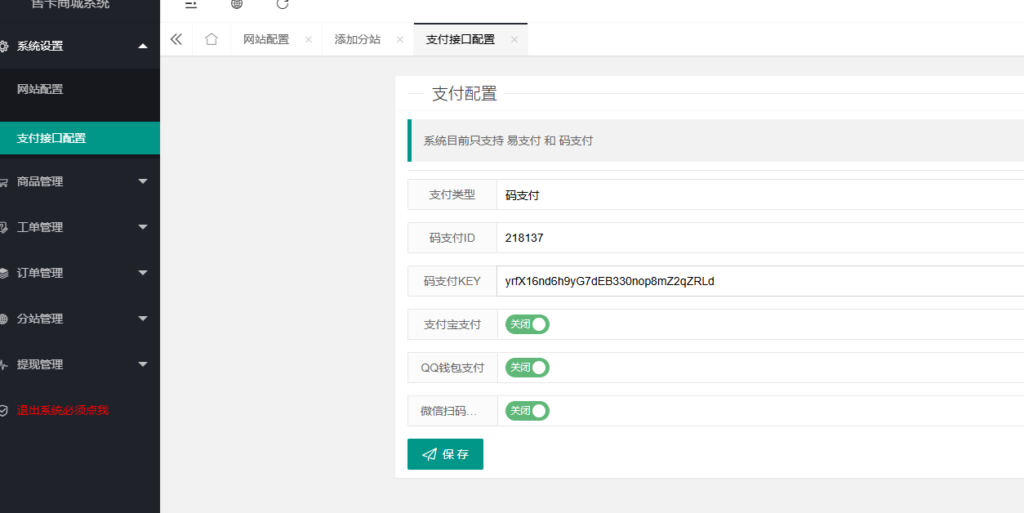Open 支付接口配置 in the sidebar

click(x=80, y=138)
